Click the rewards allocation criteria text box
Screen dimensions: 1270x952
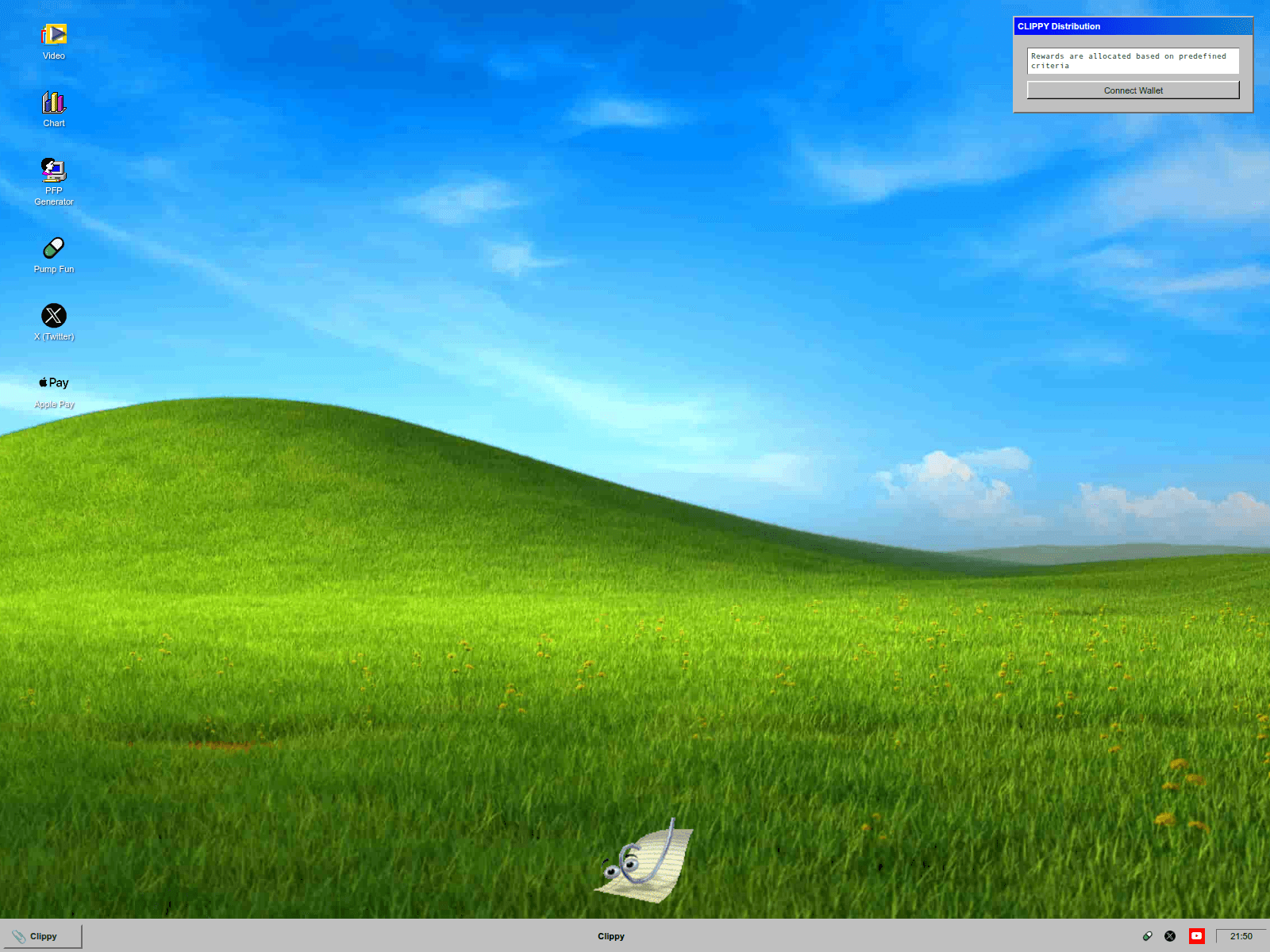(1133, 61)
